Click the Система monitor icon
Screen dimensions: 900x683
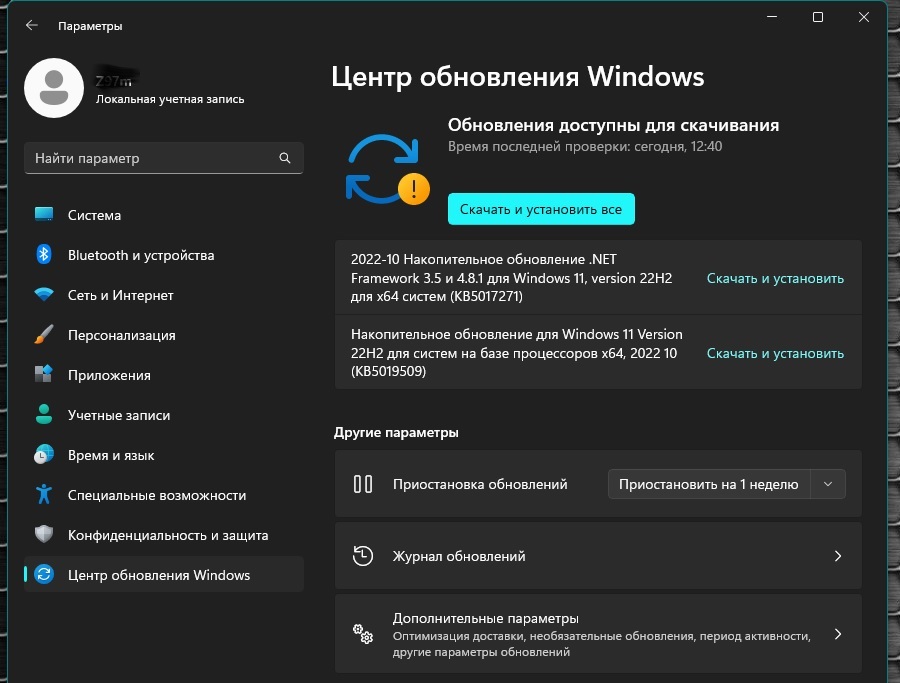click(44, 215)
